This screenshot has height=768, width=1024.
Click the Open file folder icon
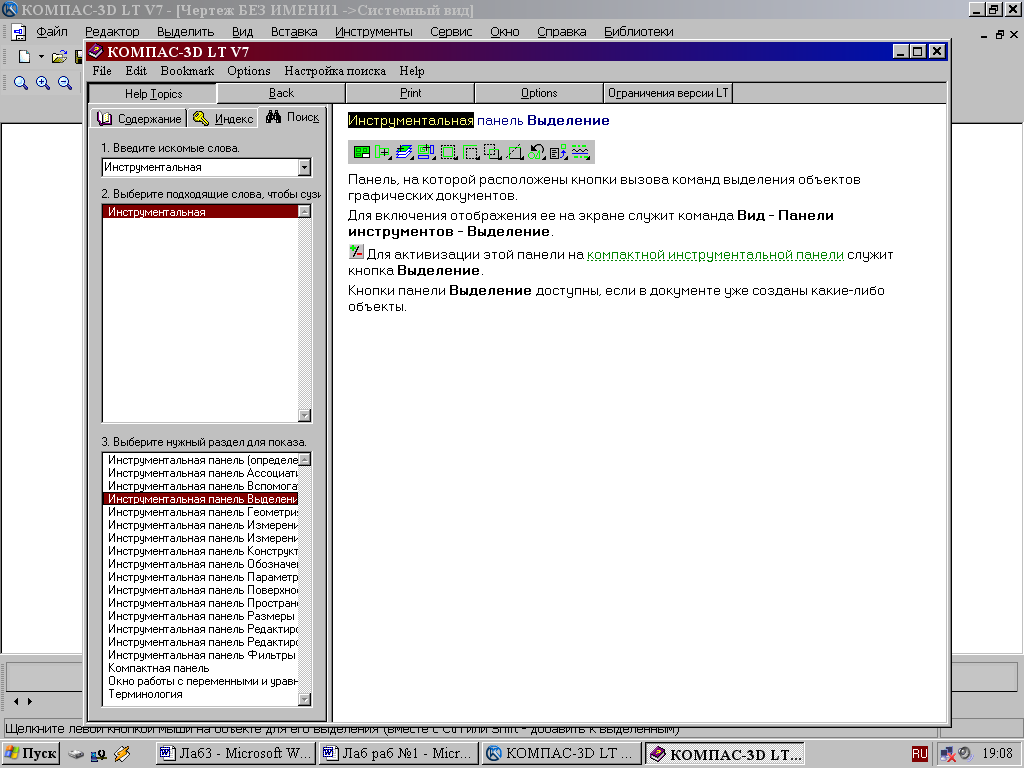59,57
